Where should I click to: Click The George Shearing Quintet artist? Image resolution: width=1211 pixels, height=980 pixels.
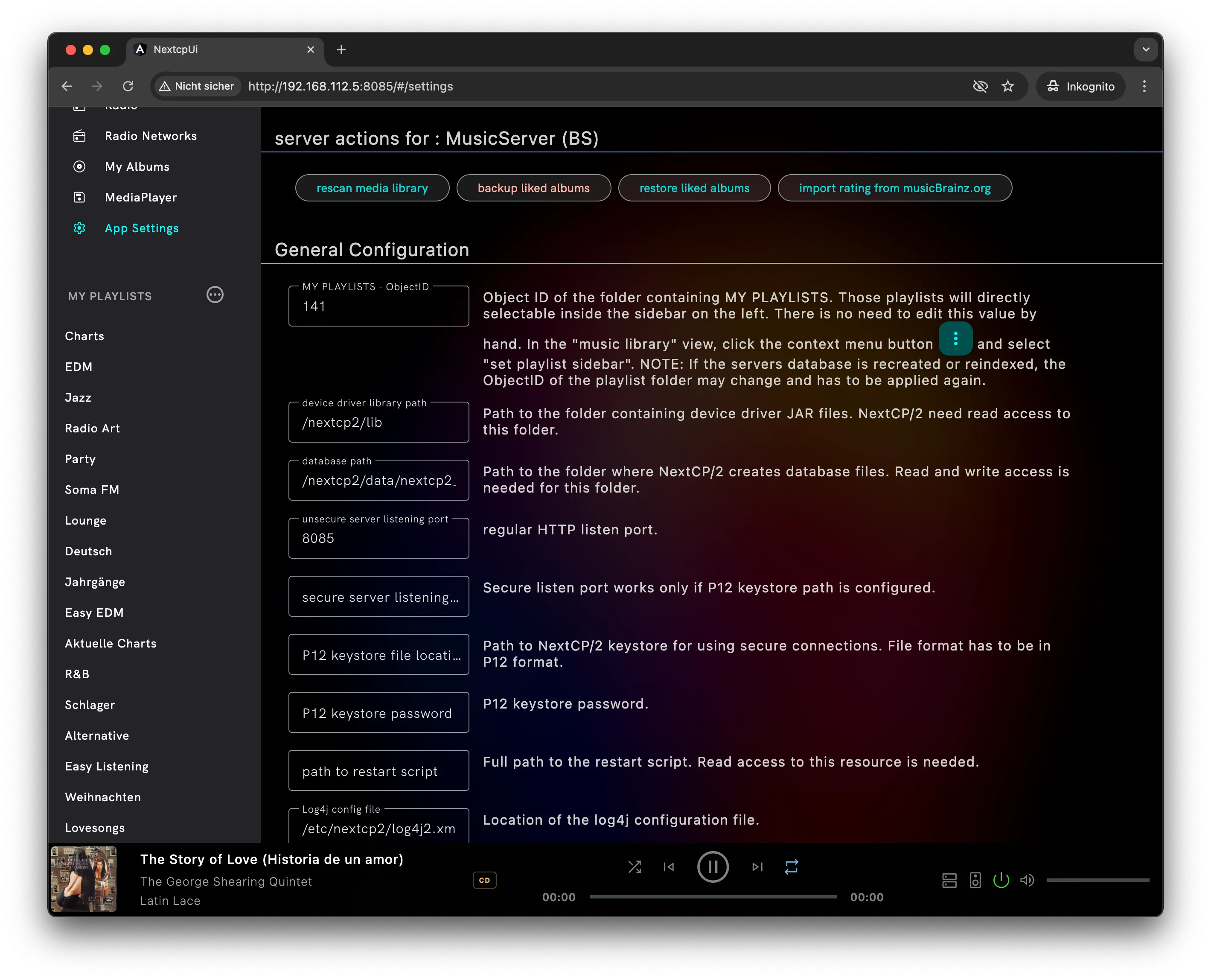pos(226,882)
